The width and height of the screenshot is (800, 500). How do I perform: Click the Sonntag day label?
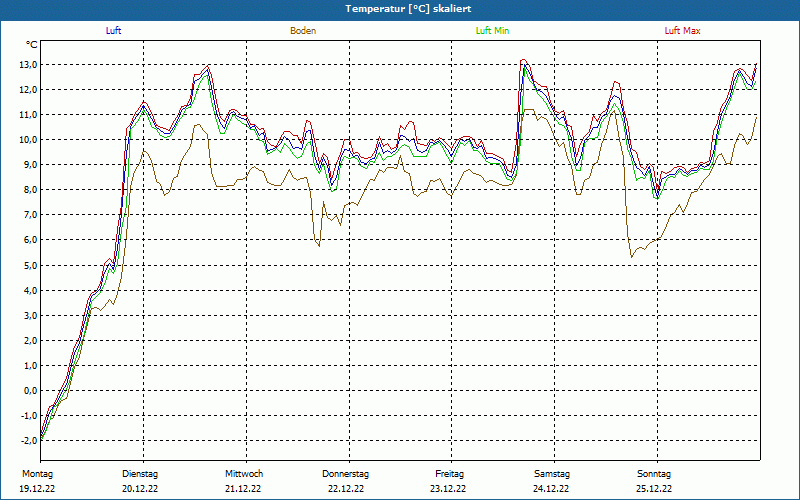click(x=654, y=474)
